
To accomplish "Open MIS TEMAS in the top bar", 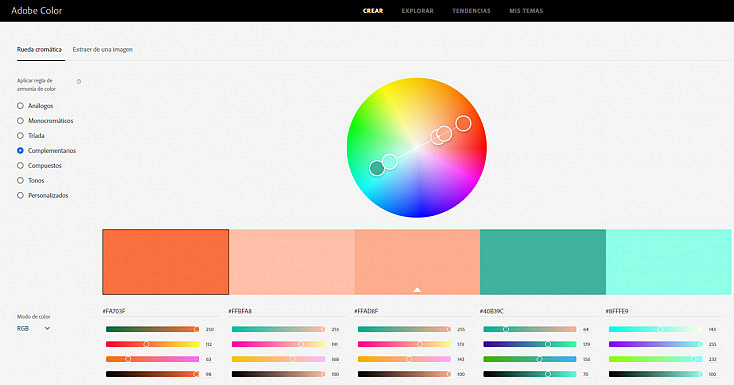I will (x=526, y=11).
